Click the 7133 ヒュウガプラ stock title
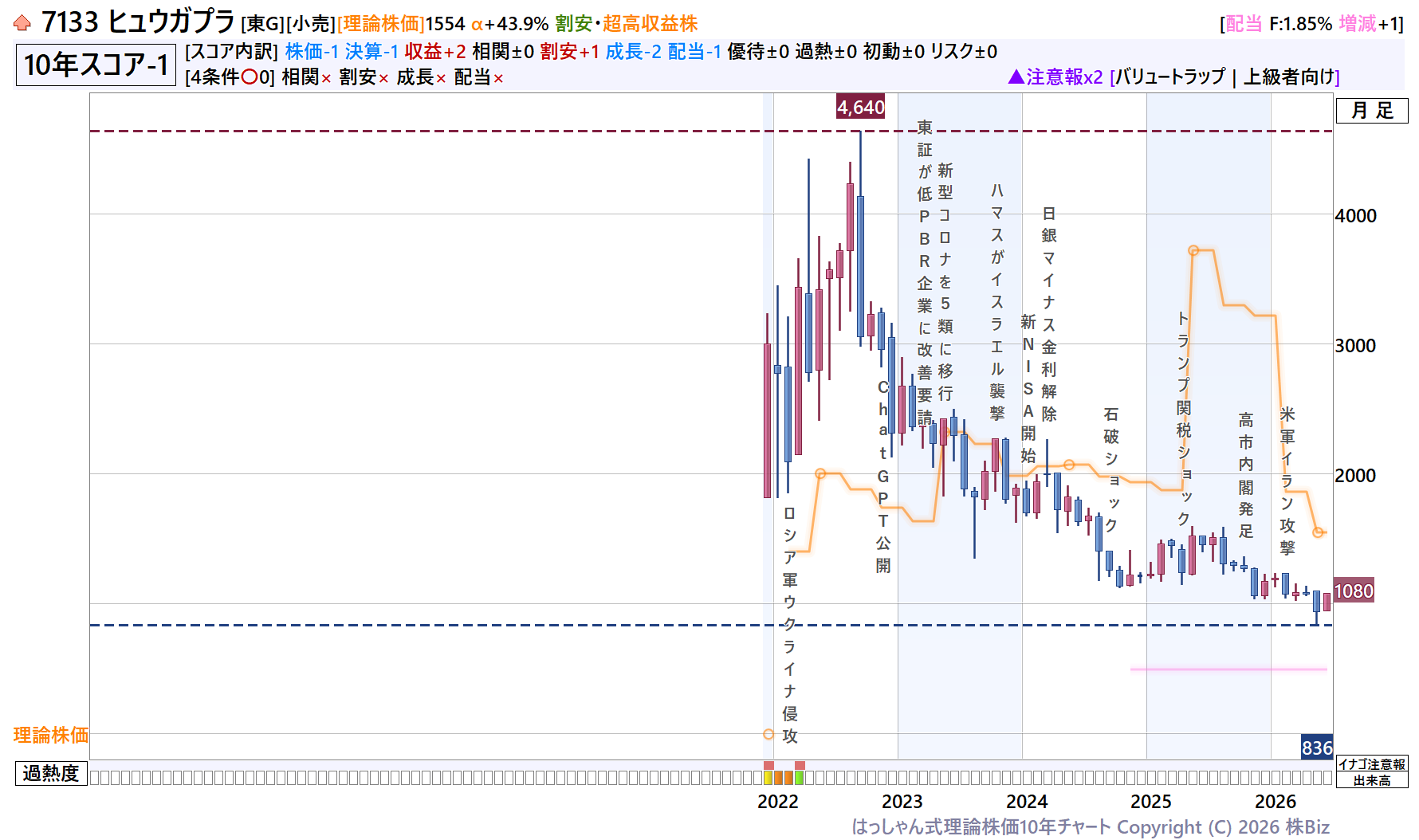 (138, 22)
